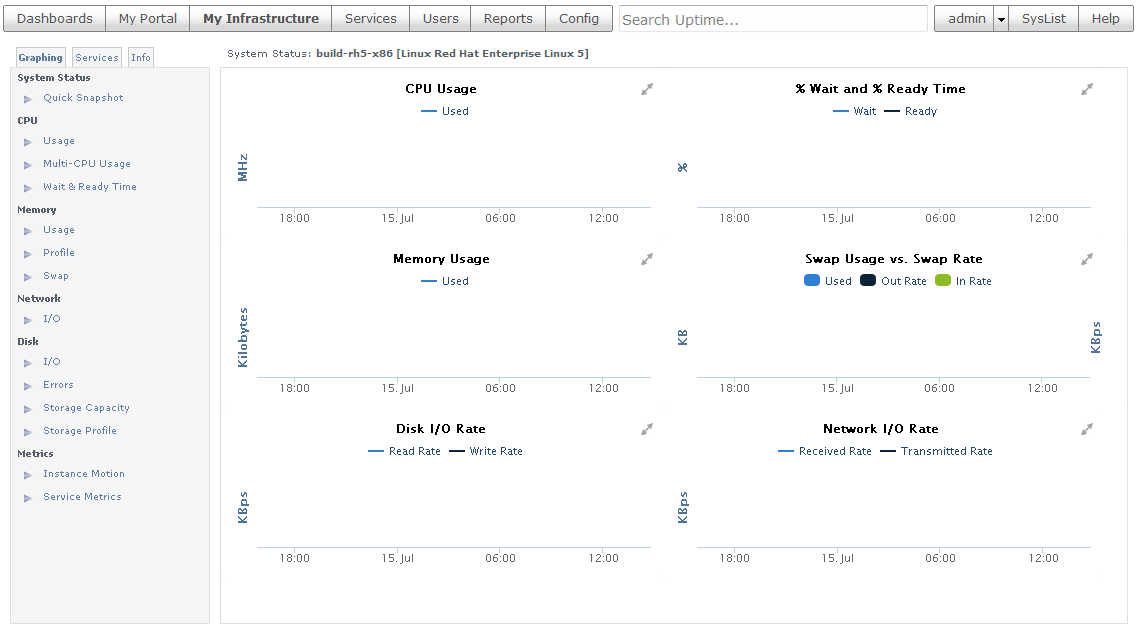The height and width of the screenshot is (634, 1138).
Task: Expand the Wait and Ready Time graph
Action: click(1087, 90)
